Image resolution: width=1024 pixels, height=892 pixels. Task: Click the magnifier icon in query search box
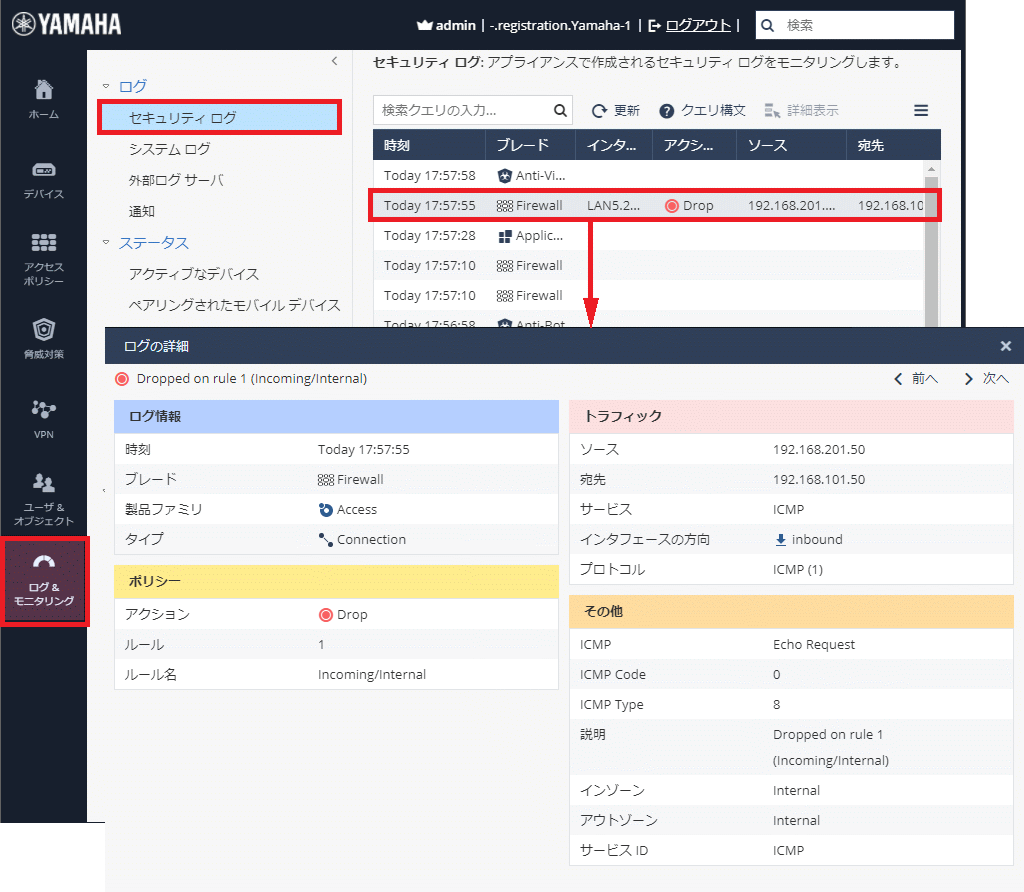coord(560,111)
